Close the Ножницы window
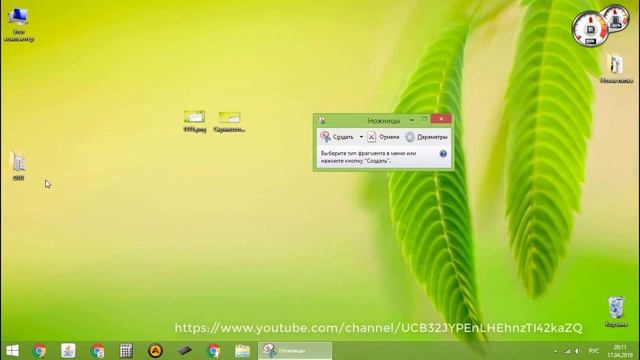The height and width of the screenshot is (360, 640). 441,119
